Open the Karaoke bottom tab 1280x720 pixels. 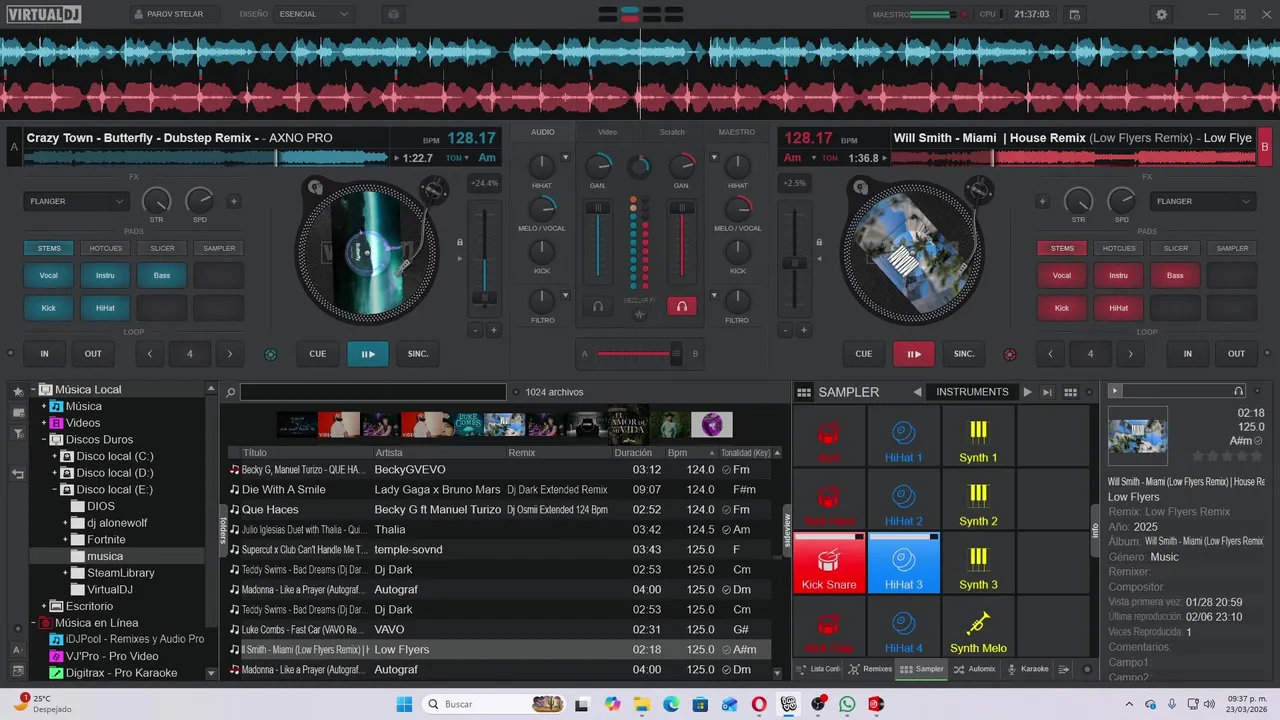click(x=1028, y=669)
